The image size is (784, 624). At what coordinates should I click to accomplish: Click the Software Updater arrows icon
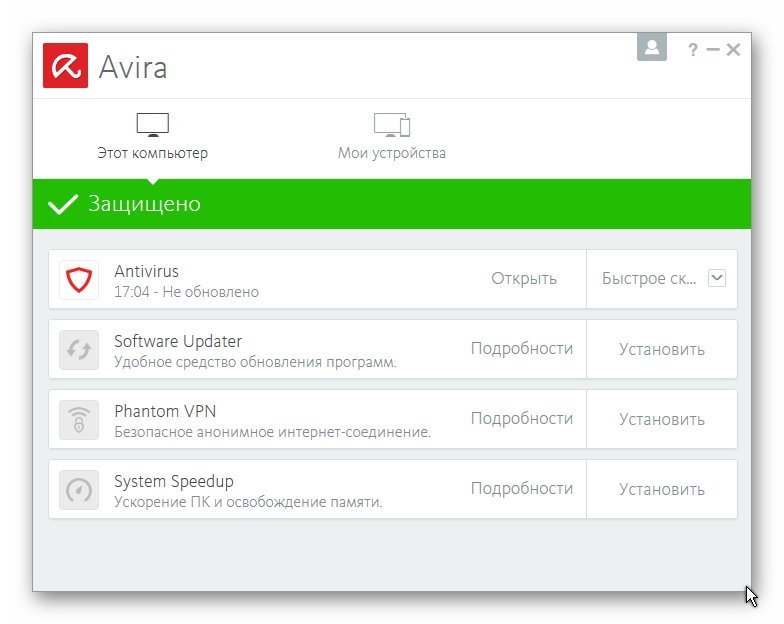tap(78, 350)
